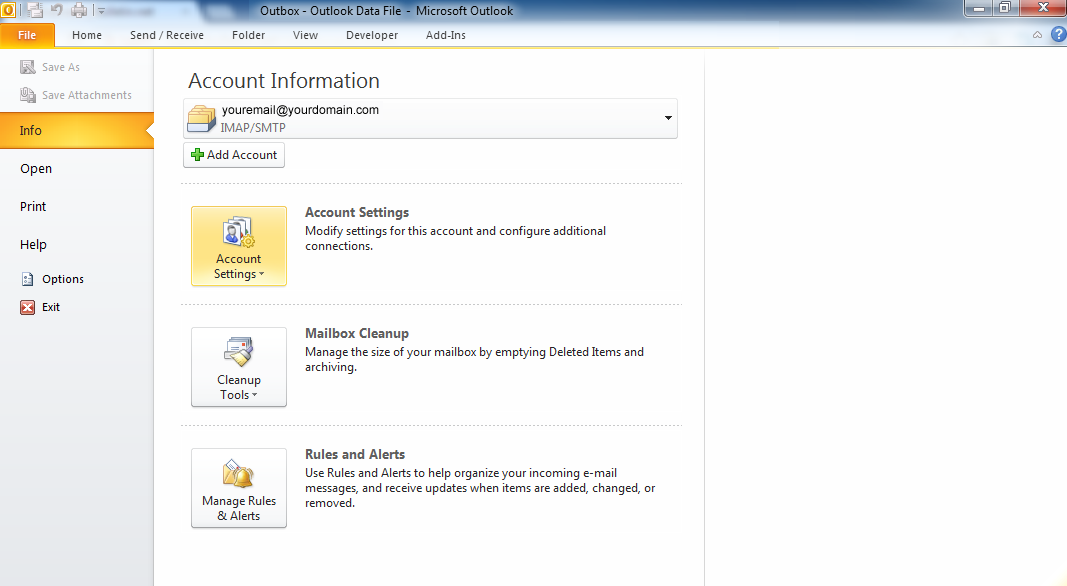Click the "Account Information" page heading

284,81
